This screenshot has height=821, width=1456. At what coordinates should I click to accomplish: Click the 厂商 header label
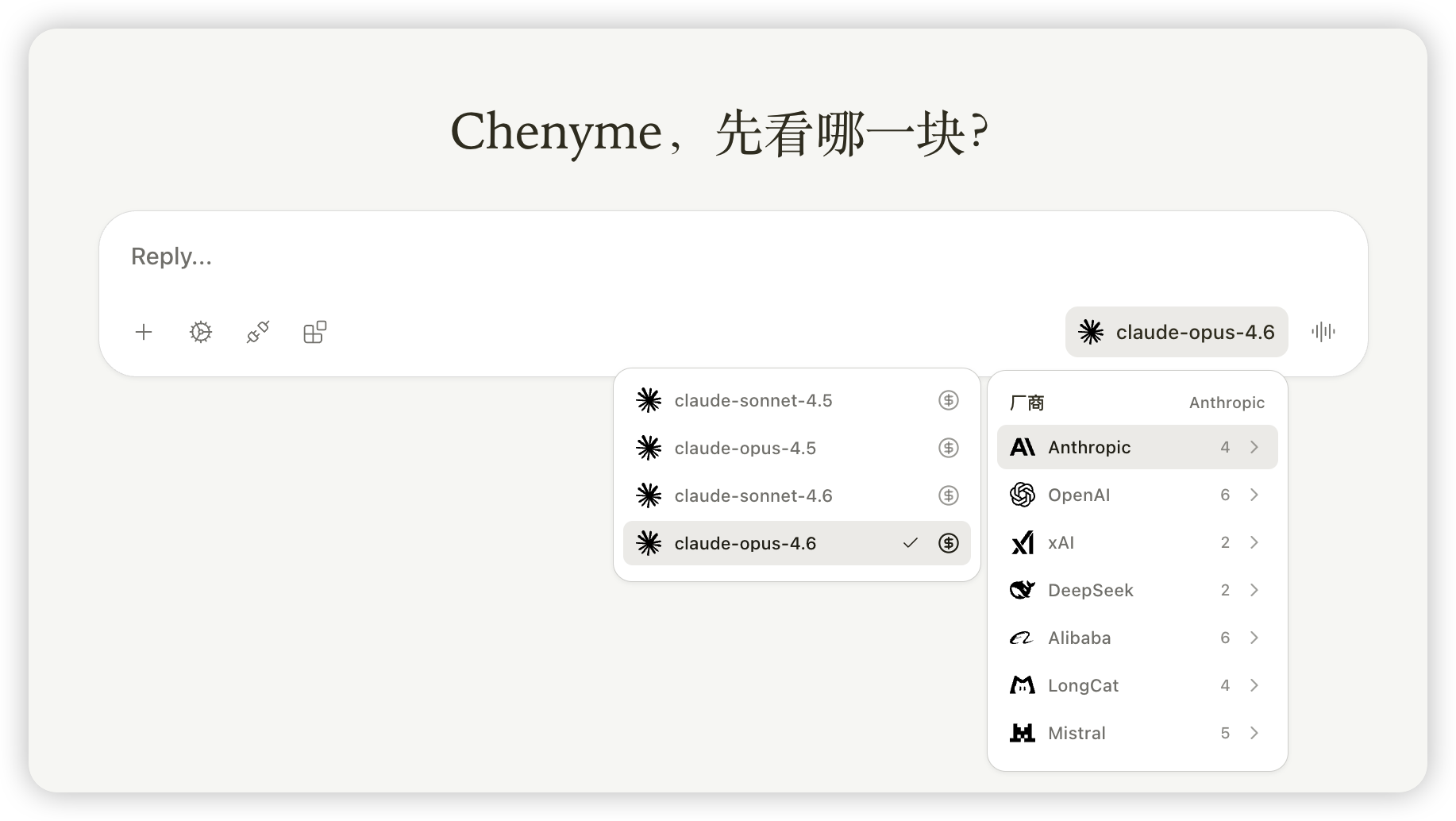tap(1027, 403)
